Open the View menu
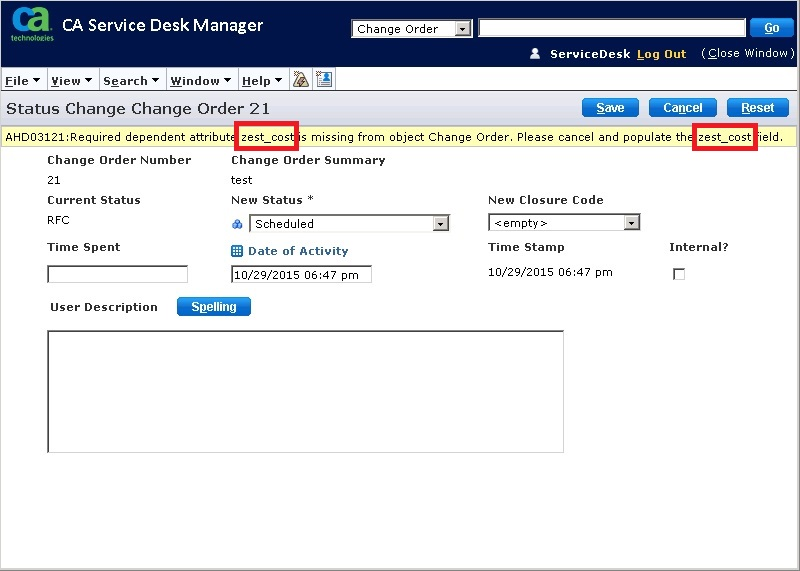This screenshot has height=571, width=800. click(x=71, y=81)
